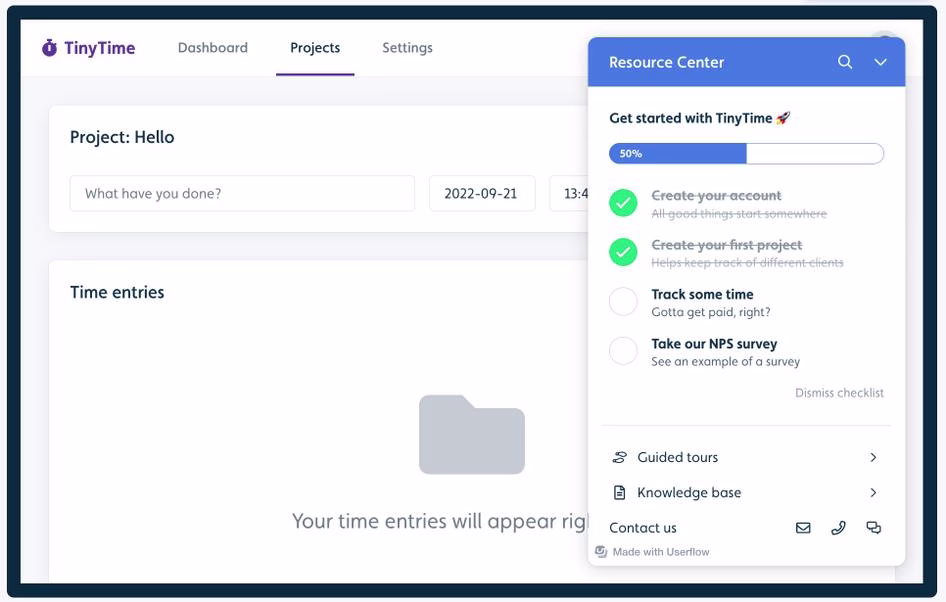Open live chat bubbles icon
Image resolution: width=946 pixels, height=602 pixels.
874,528
